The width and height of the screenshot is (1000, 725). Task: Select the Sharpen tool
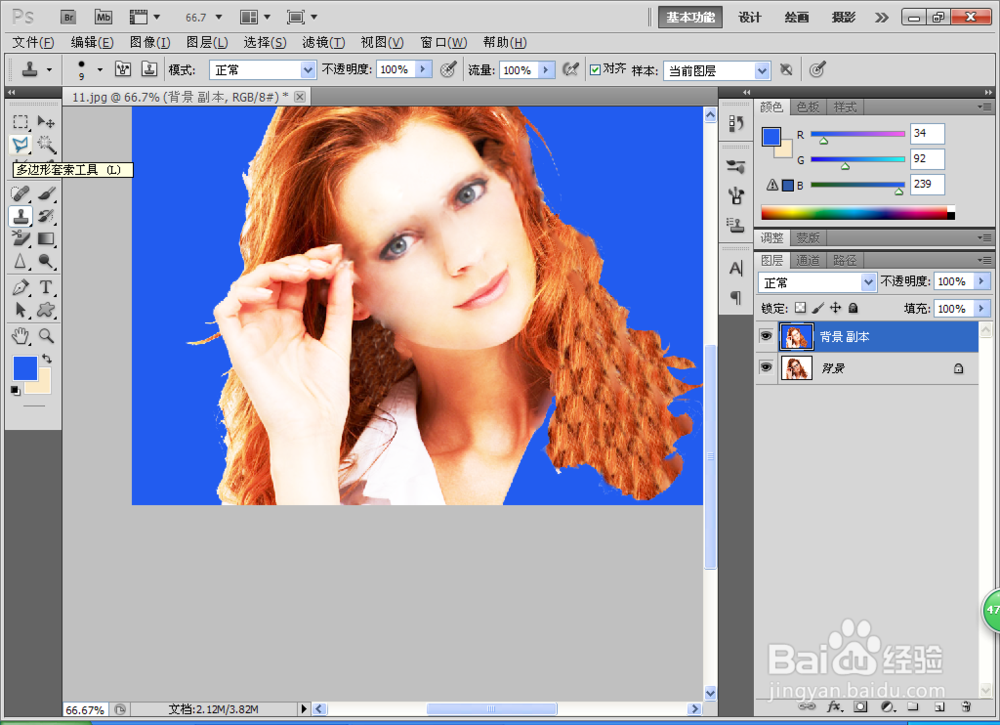(20, 261)
